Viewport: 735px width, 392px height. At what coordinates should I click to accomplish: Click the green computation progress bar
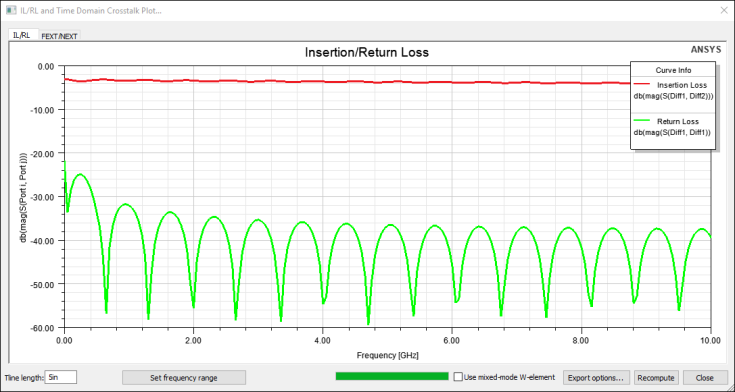pyautogui.click(x=392, y=376)
